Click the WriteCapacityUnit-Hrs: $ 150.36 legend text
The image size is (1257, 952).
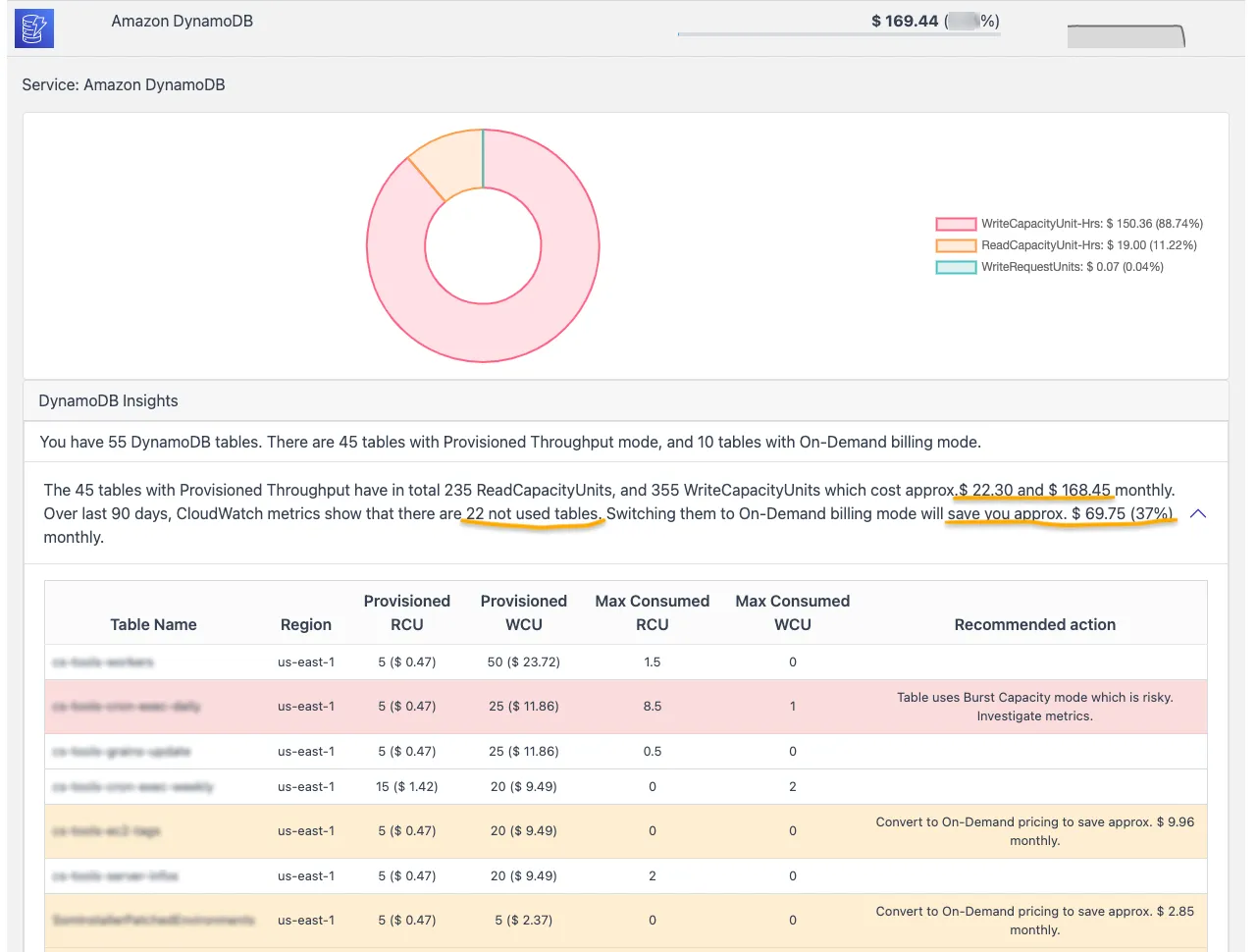click(x=1092, y=224)
